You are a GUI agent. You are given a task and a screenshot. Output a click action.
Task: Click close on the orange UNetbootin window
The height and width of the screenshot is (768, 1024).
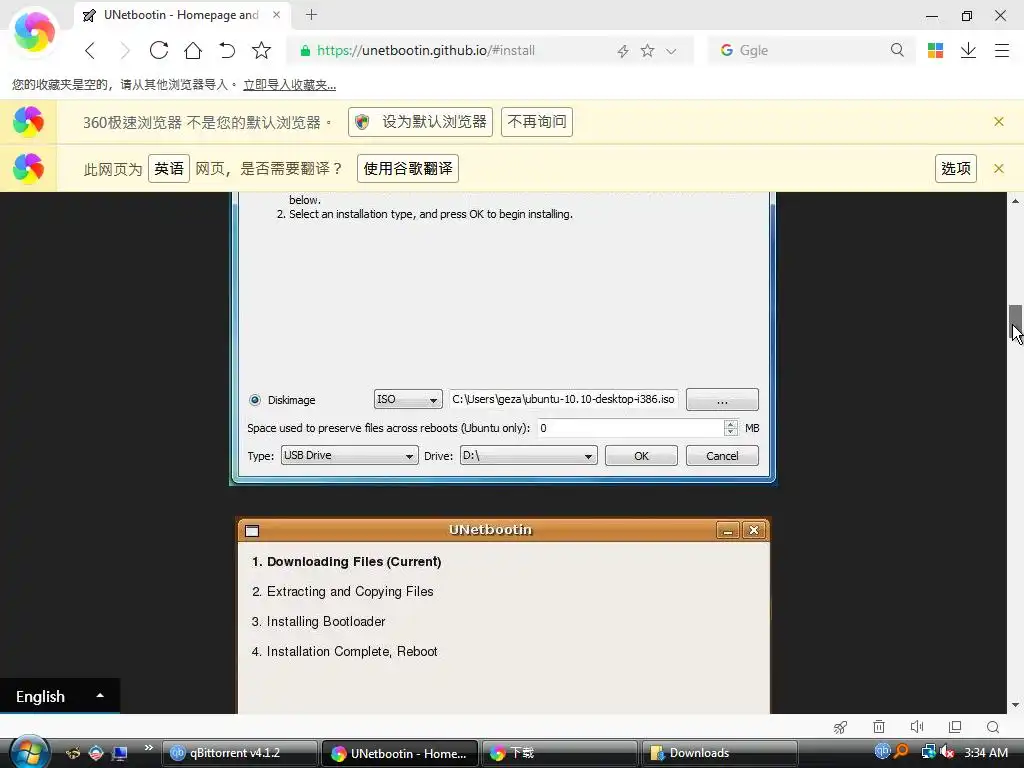pyautogui.click(x=754, y=530)
